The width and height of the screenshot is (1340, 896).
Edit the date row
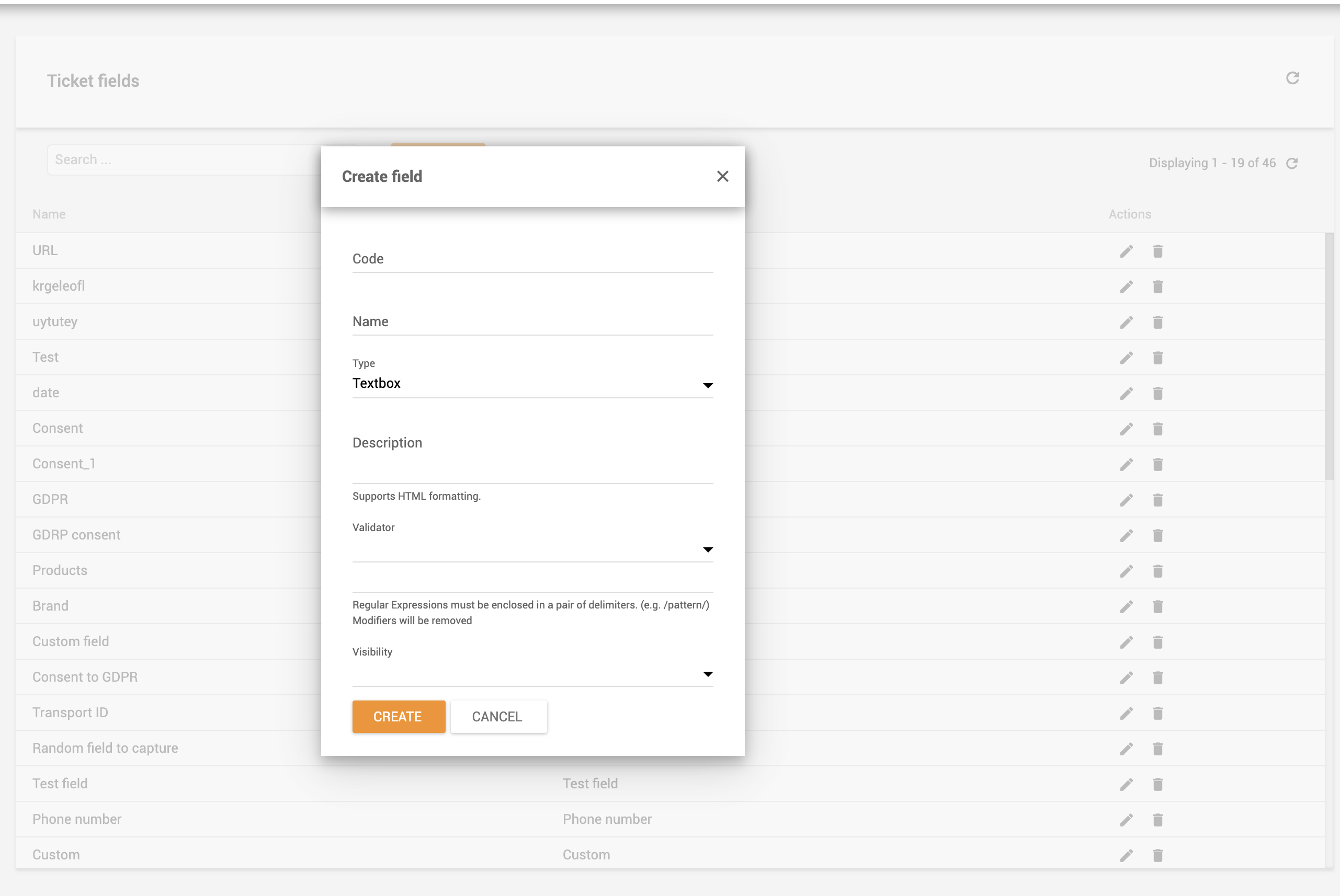pyautogui.click(x=1126, y=393)
